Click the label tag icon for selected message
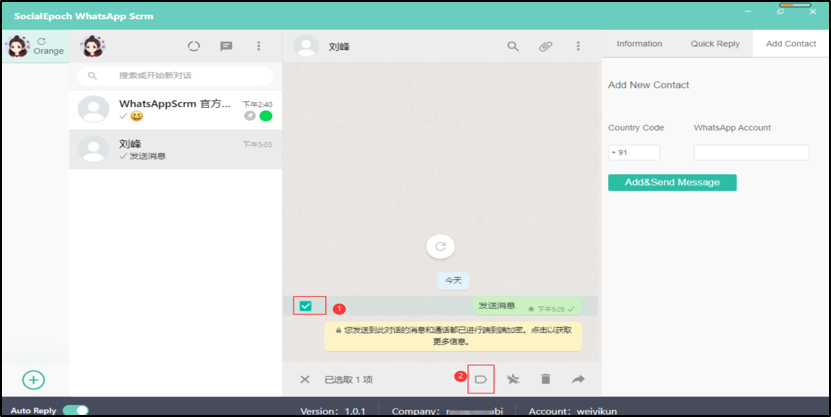This screenshot has height=417, width=831. tap(481, 379)
